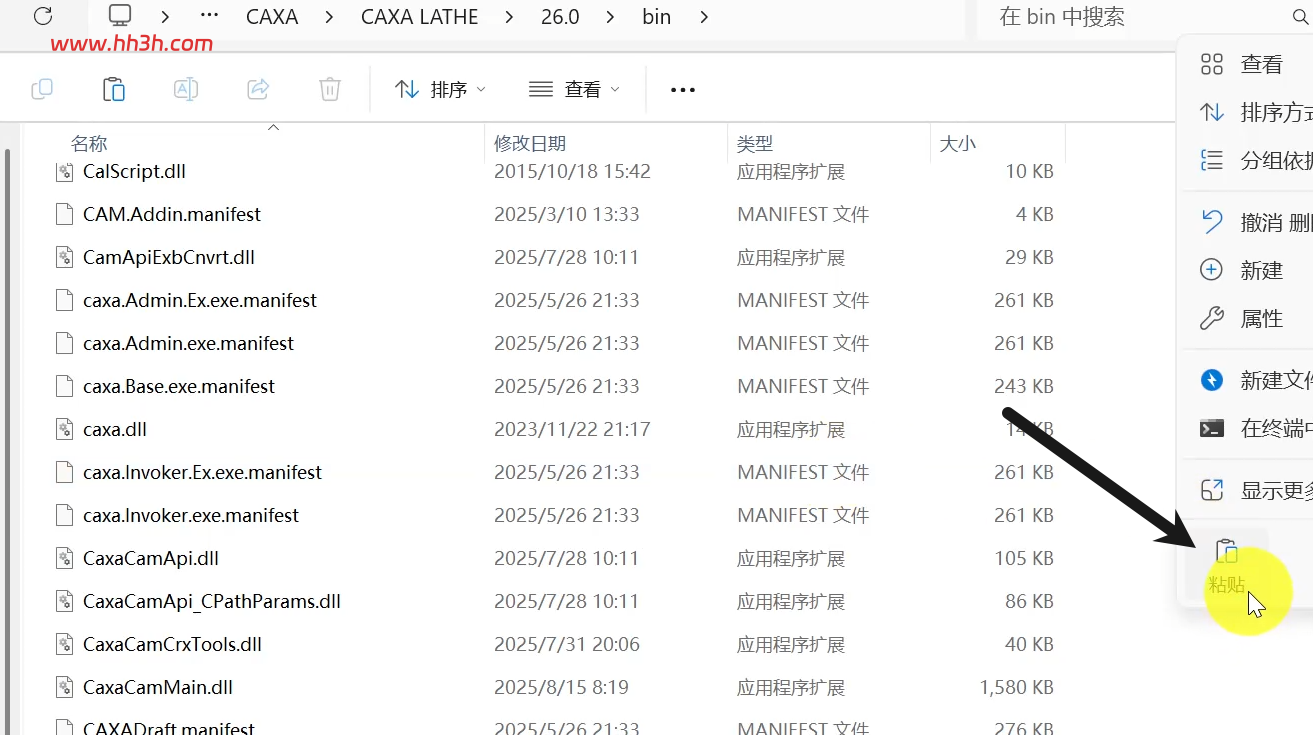Click the rename icon in toolbar
The image size is (1313, 735).
(186, 89)
